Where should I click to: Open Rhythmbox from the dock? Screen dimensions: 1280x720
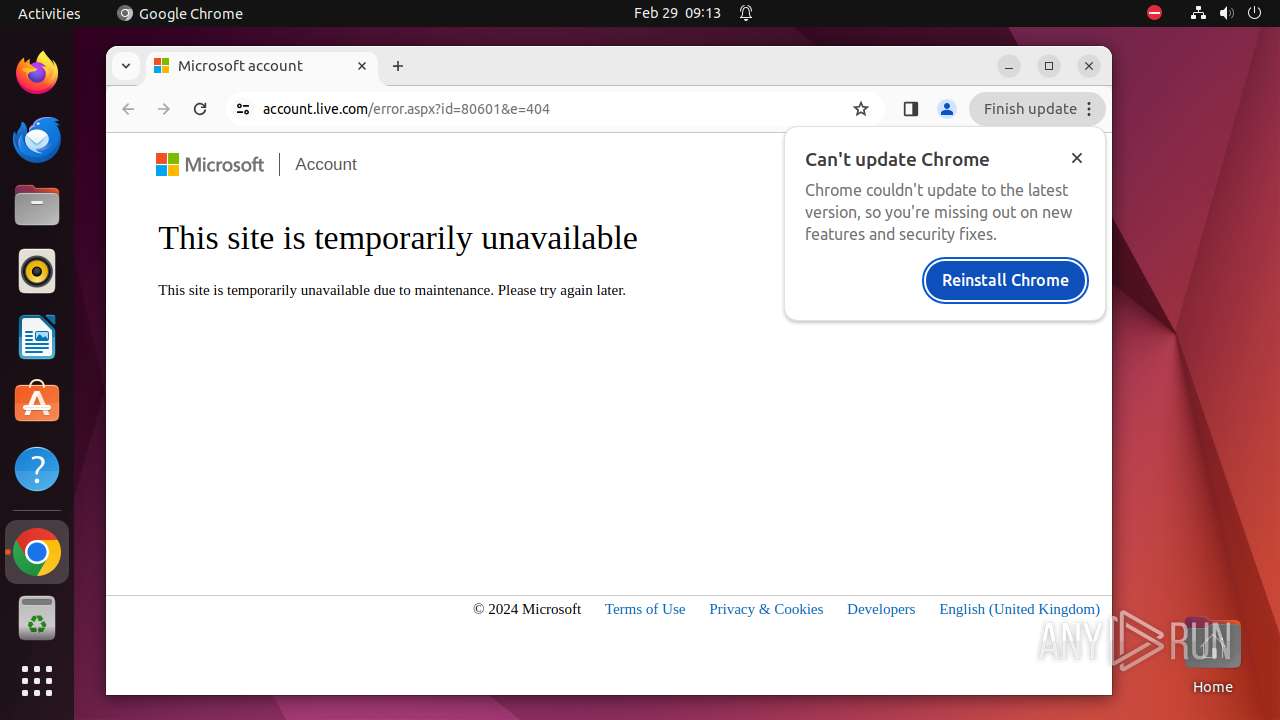click(x=37, y=271)
